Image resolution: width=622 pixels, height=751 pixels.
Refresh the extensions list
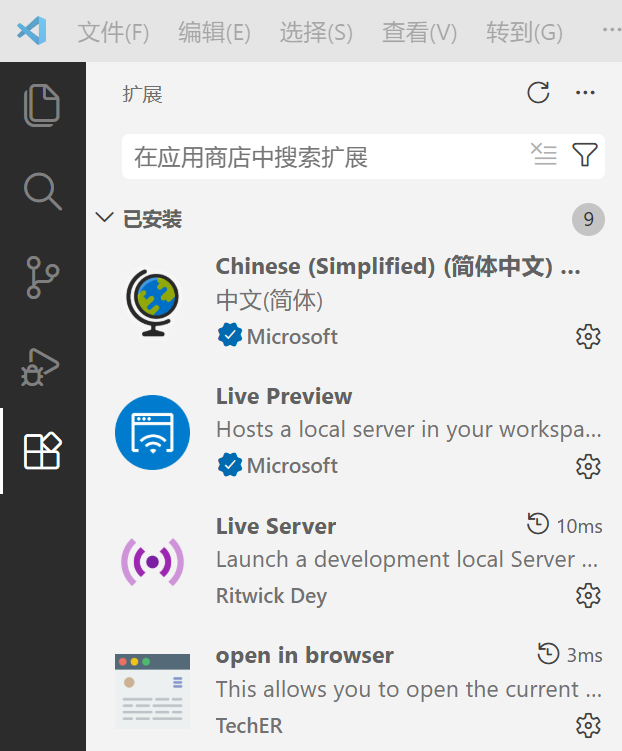538,92
